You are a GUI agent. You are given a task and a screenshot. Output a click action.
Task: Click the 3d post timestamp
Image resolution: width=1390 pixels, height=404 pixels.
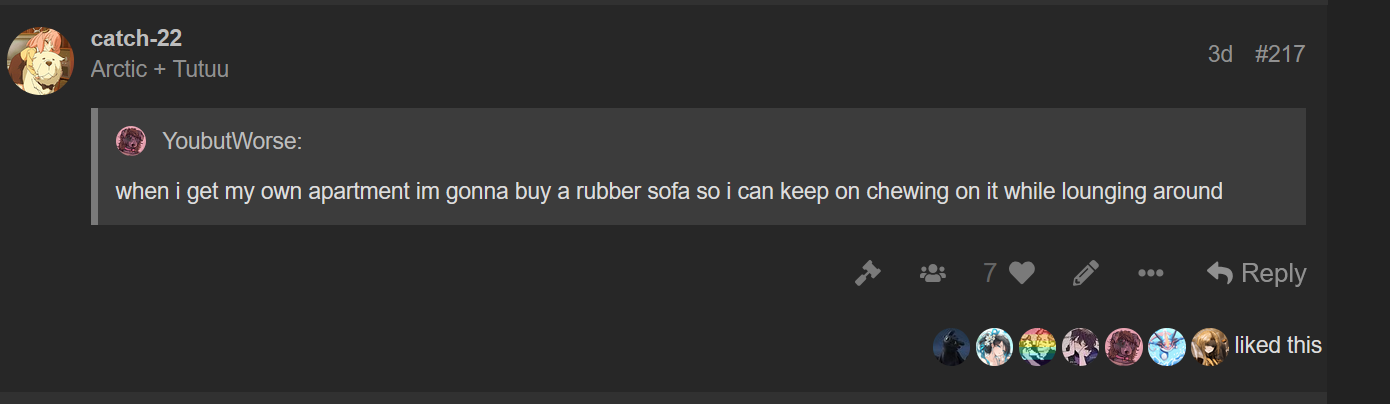[1220, 54]
